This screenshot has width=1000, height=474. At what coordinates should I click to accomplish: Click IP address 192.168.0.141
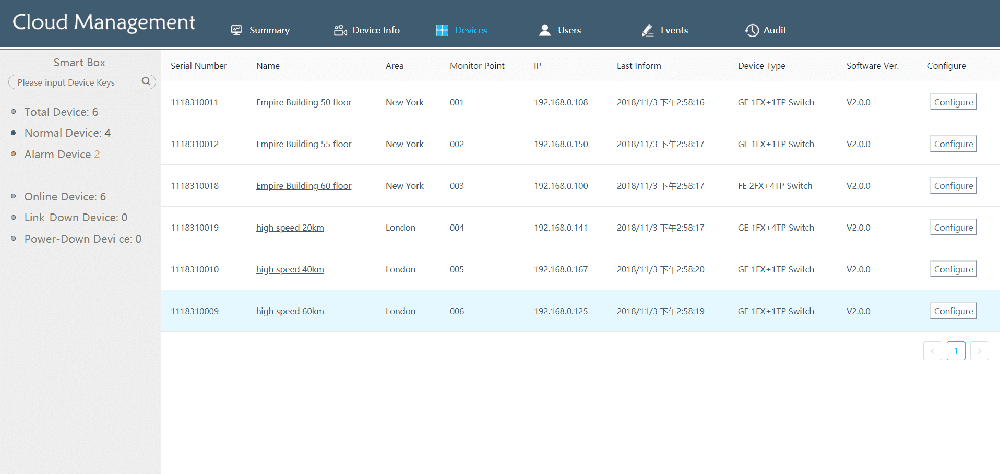[x=561, y=228]
